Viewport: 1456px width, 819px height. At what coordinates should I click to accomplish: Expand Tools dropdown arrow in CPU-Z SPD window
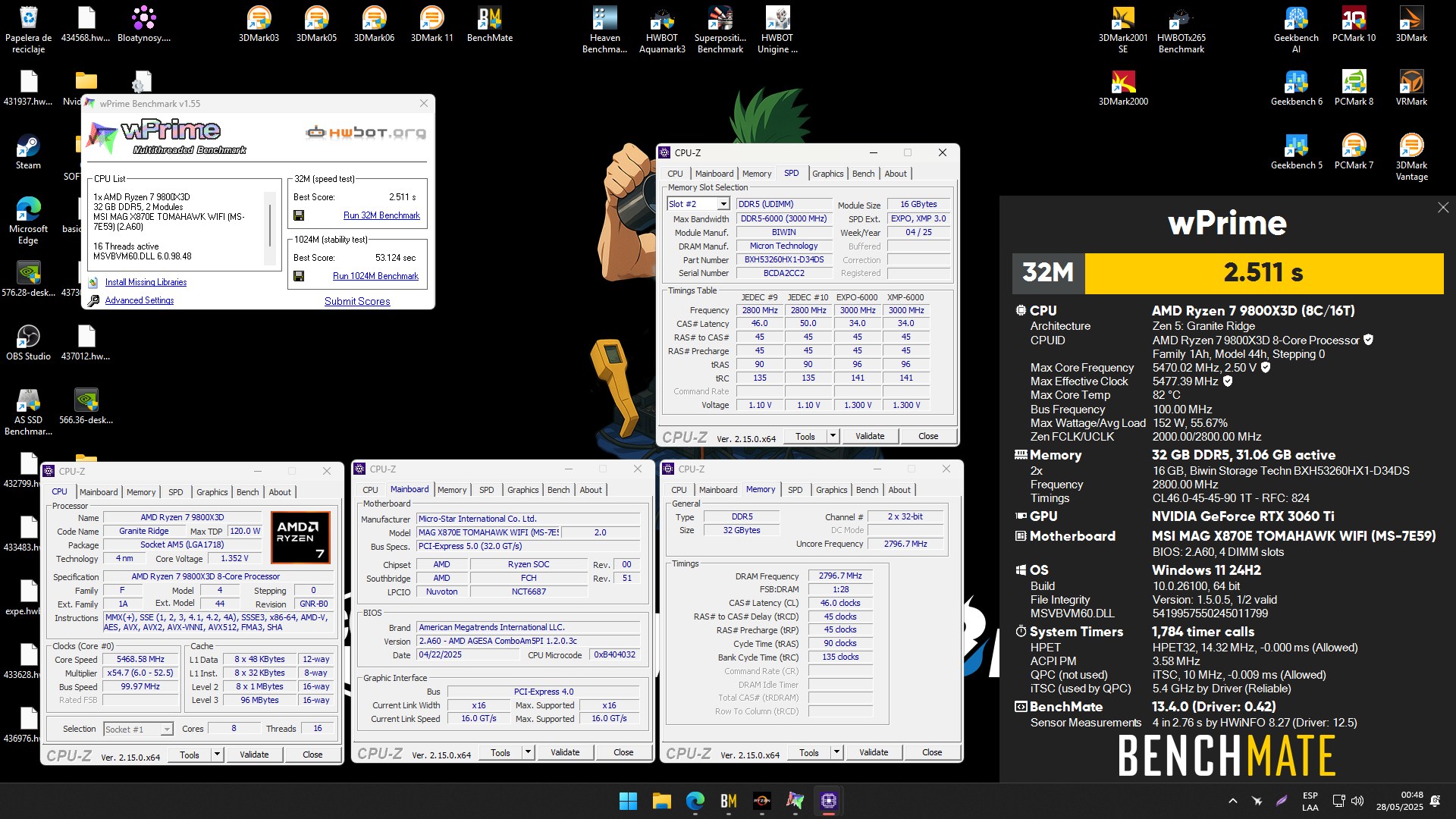(833, 436)
